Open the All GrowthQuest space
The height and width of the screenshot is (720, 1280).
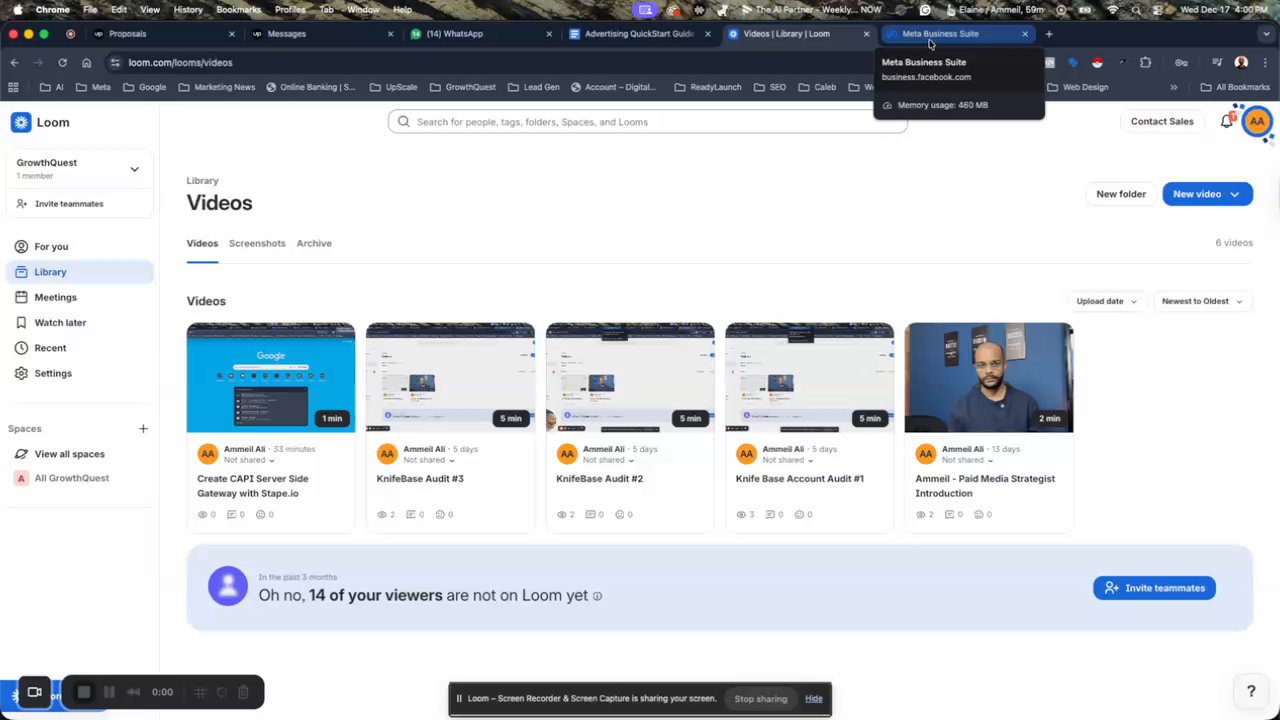pyautogui.click(x=80, y=478)
